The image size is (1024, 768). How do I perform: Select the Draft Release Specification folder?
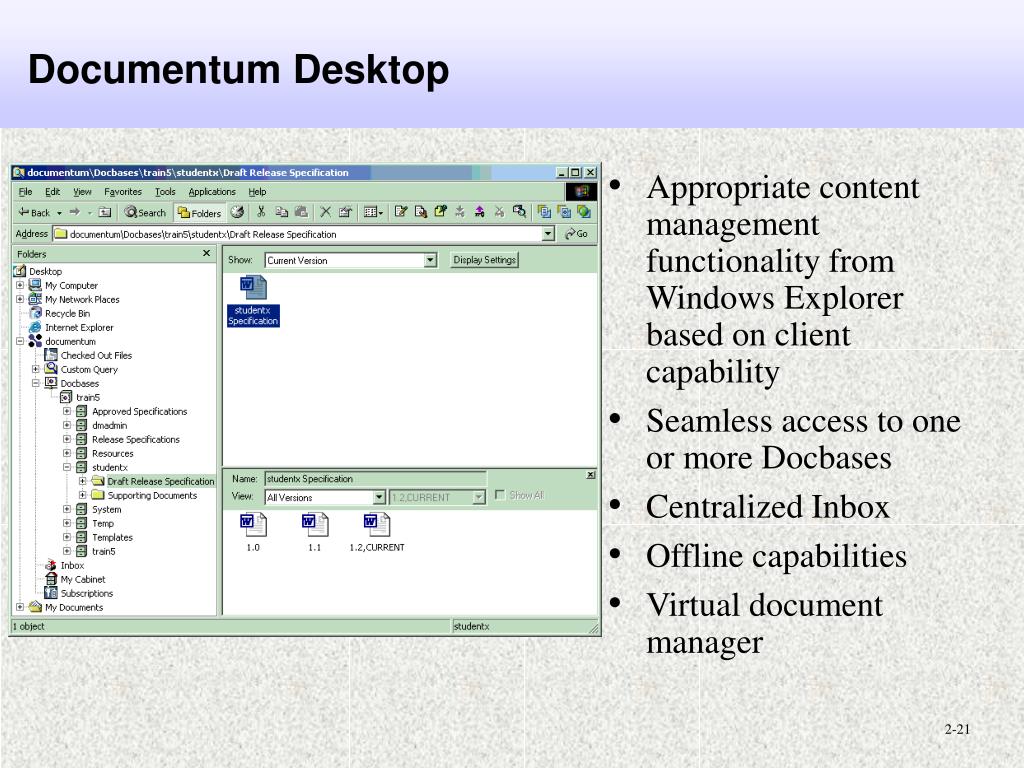tap(153, 481)
